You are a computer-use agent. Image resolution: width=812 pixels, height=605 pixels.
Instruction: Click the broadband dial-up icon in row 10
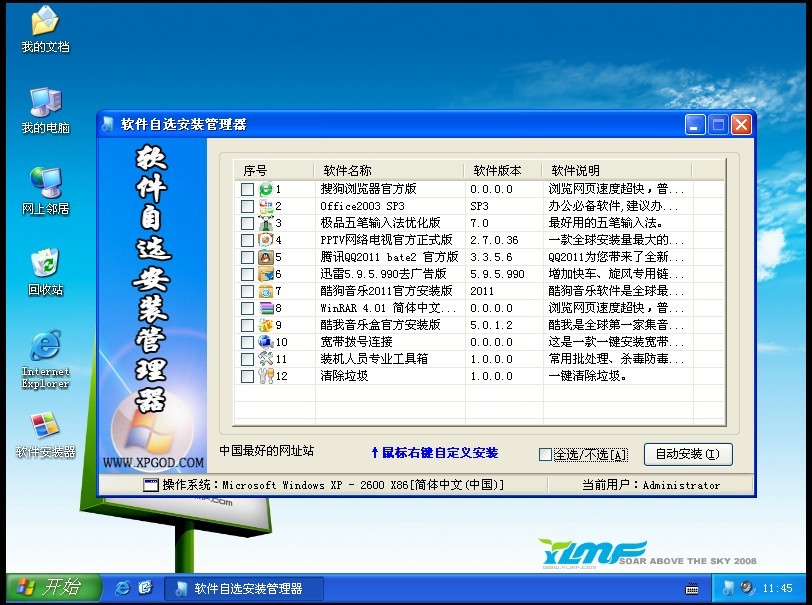(266, 342)
